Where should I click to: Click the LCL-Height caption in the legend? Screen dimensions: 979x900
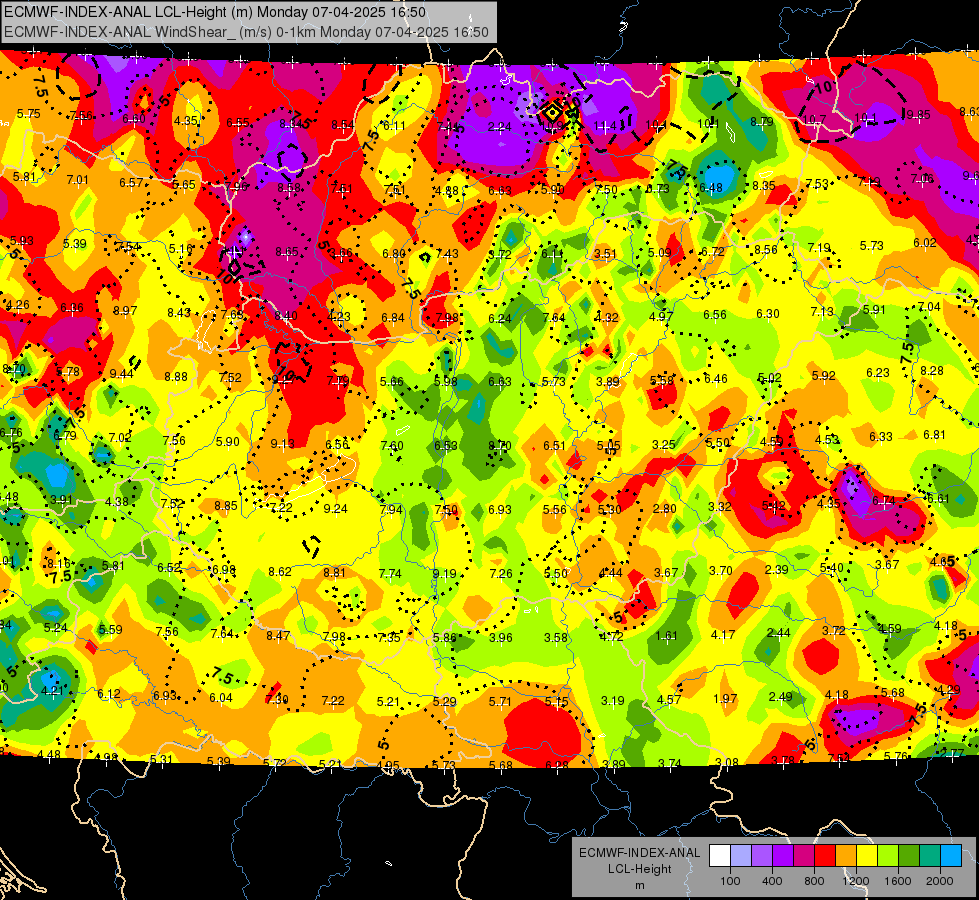[639, 869]
